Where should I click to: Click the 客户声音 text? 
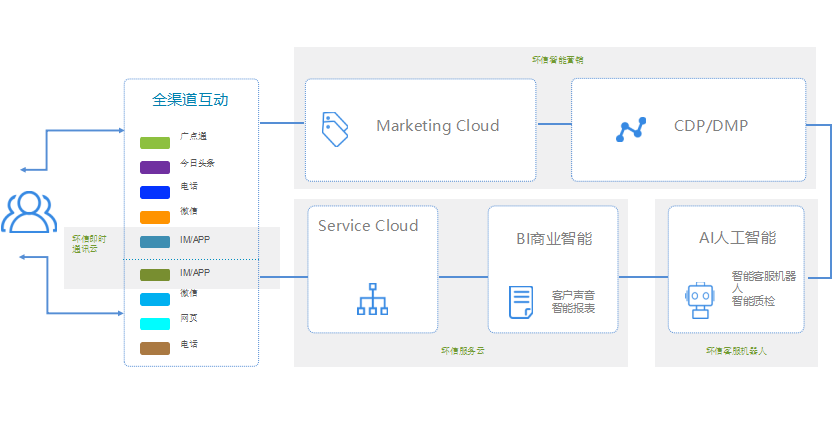point(573,295)
